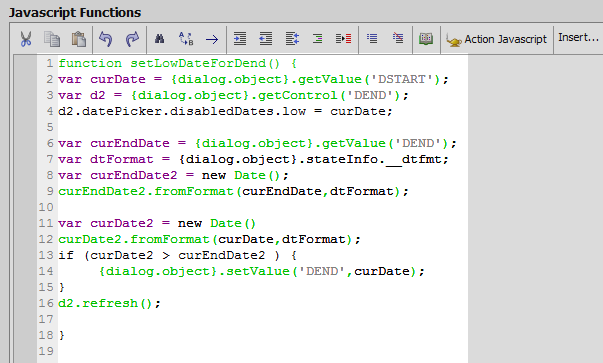Open the Action Javascript genie
Screen dimensions: 603x363
coord(496,40)
